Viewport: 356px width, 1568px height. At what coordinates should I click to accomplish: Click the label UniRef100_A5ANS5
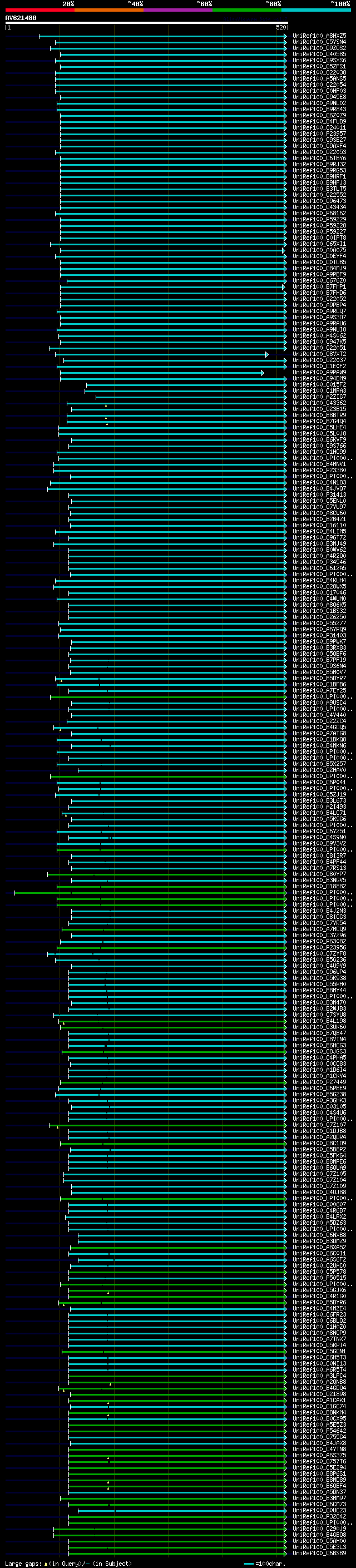pos(319,78)
